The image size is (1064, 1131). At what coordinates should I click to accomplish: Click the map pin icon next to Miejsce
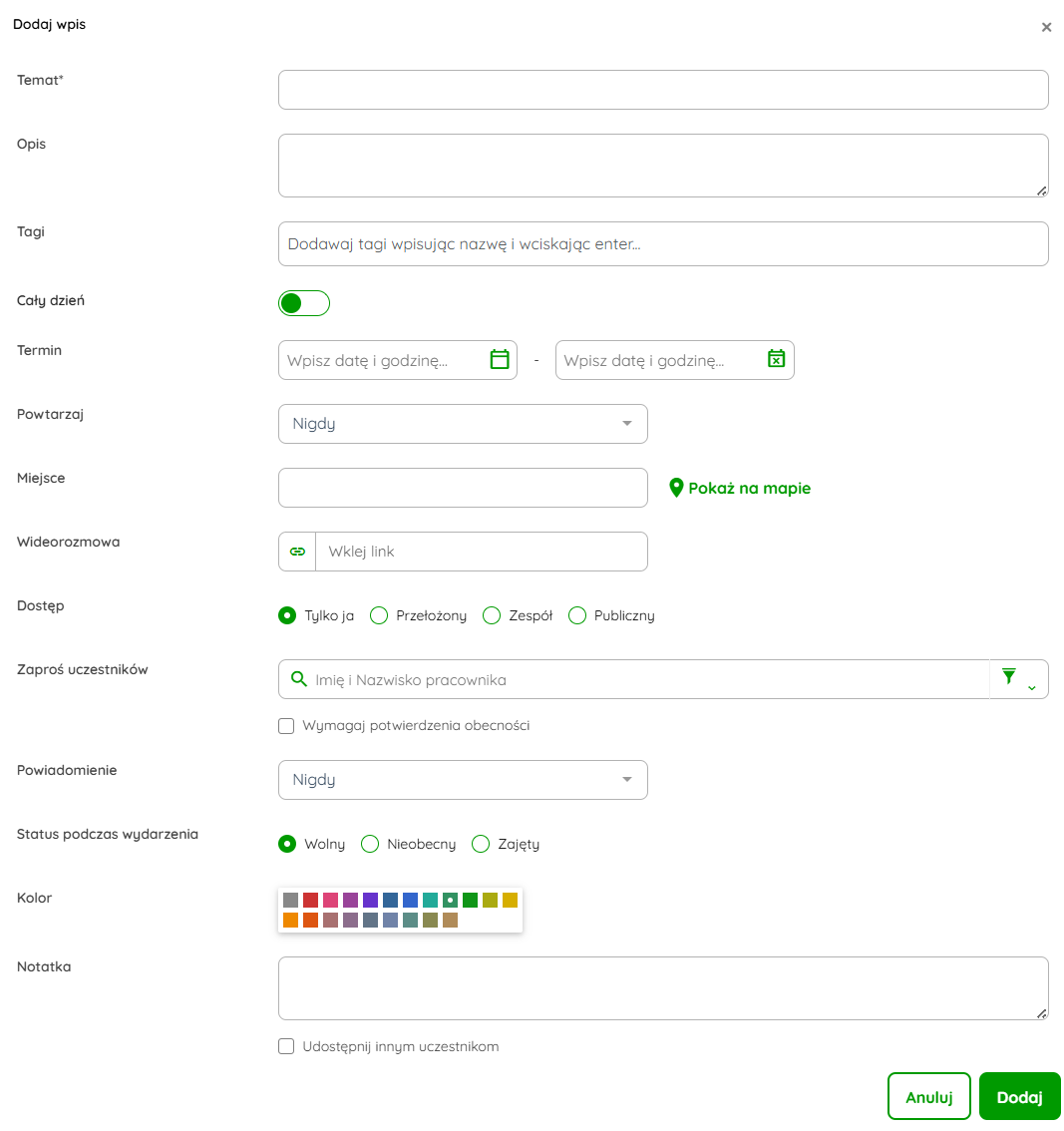(676, 488)
